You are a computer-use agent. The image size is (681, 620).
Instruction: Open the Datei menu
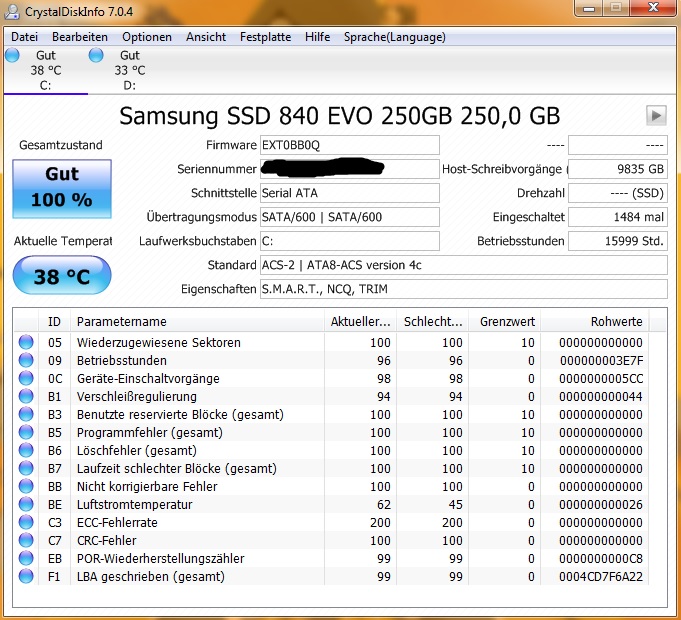24,37
